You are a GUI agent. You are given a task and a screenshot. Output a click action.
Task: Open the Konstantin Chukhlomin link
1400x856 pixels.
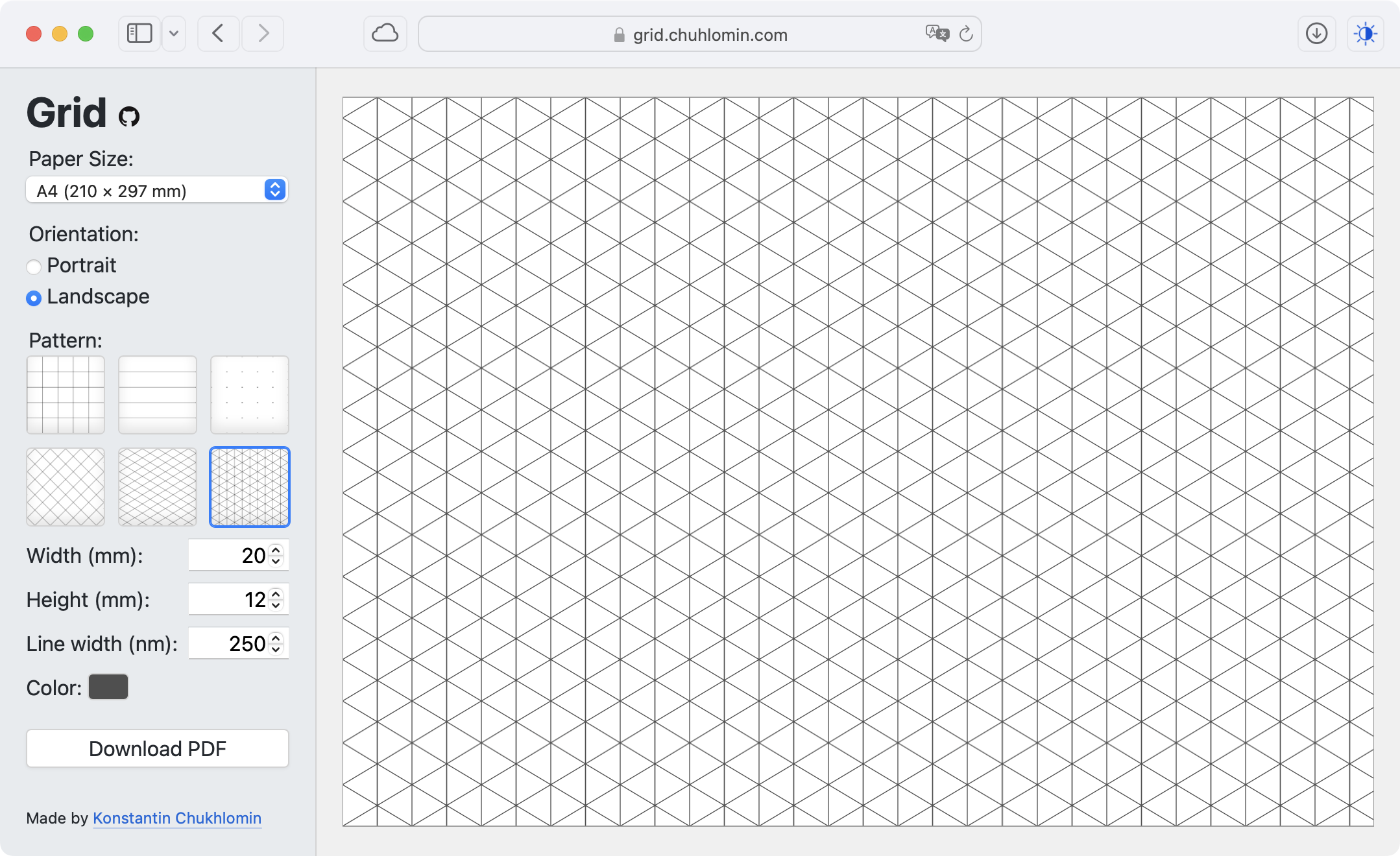tap(176, 818)
